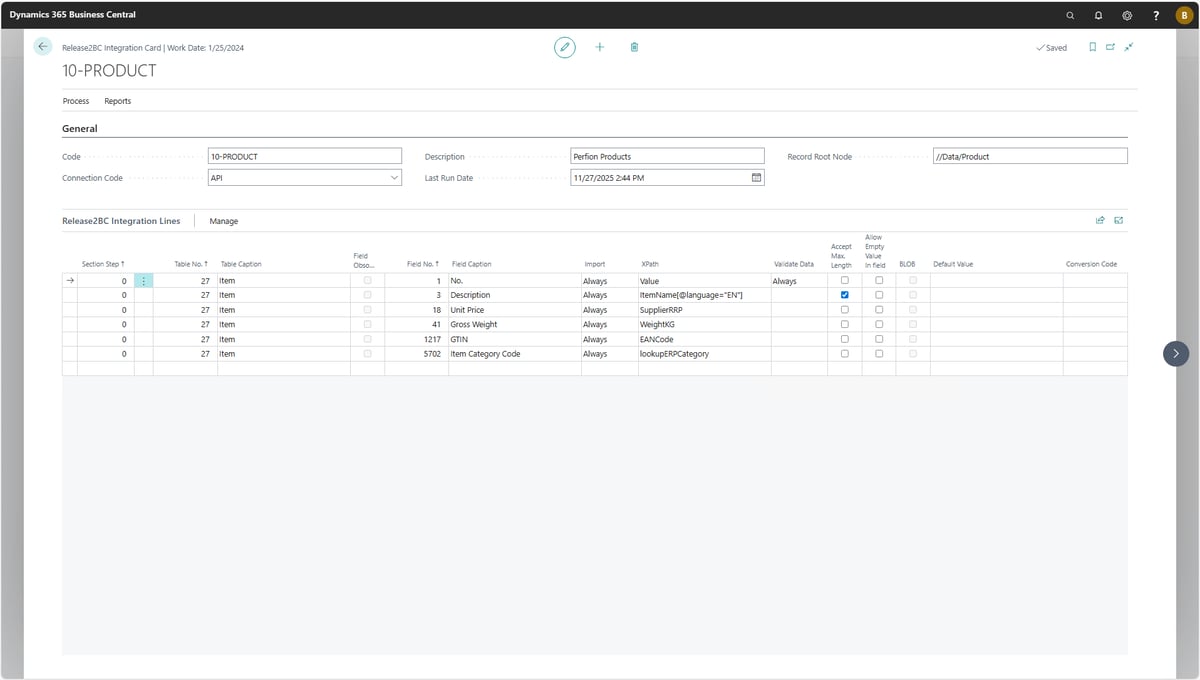Screen dimensions: 1200x680
Task: Click Release2BC Integration Lines heading
Action: tap(121, 220)
